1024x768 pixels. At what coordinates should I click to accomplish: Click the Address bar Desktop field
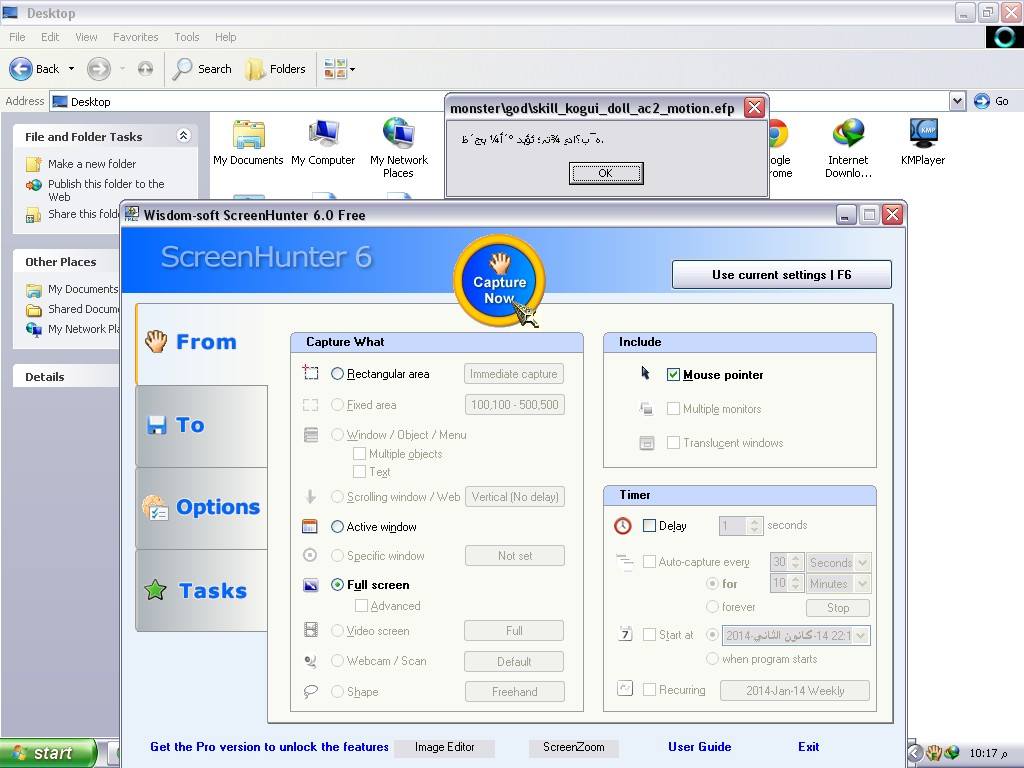pyautogui.click(x=500, y=101)
